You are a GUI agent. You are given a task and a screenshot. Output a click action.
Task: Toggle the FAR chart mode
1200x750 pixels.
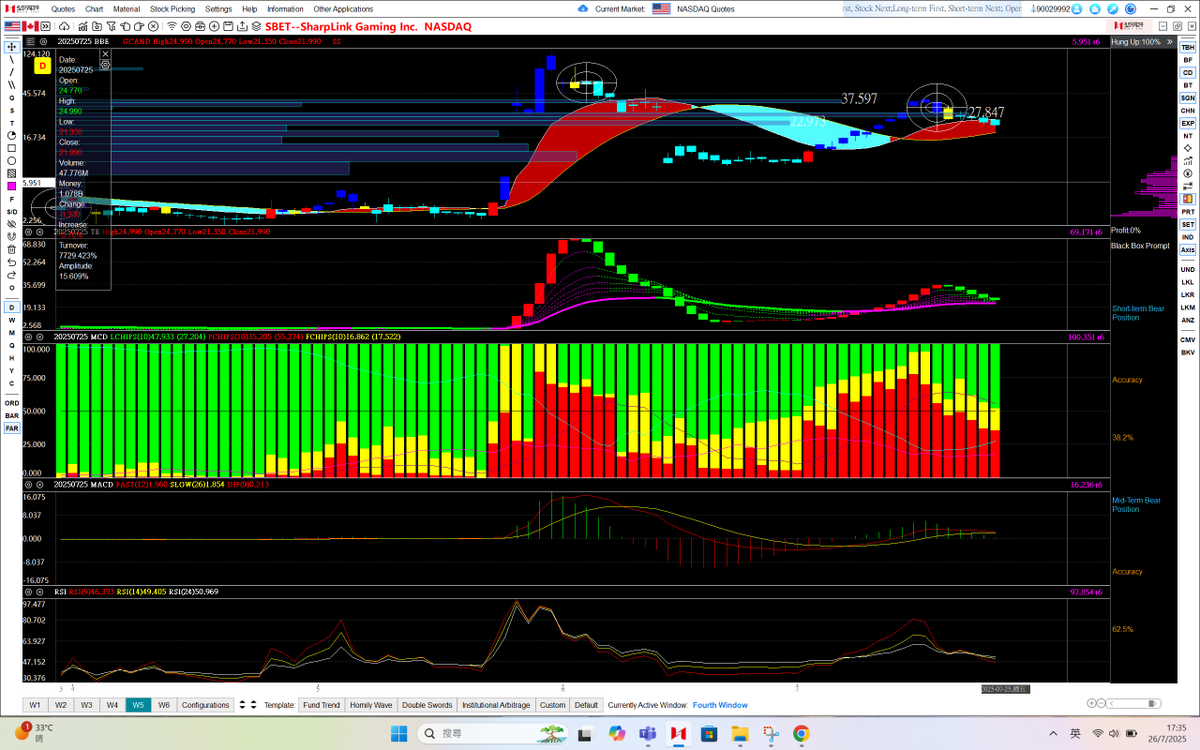[x=12, y=428]
